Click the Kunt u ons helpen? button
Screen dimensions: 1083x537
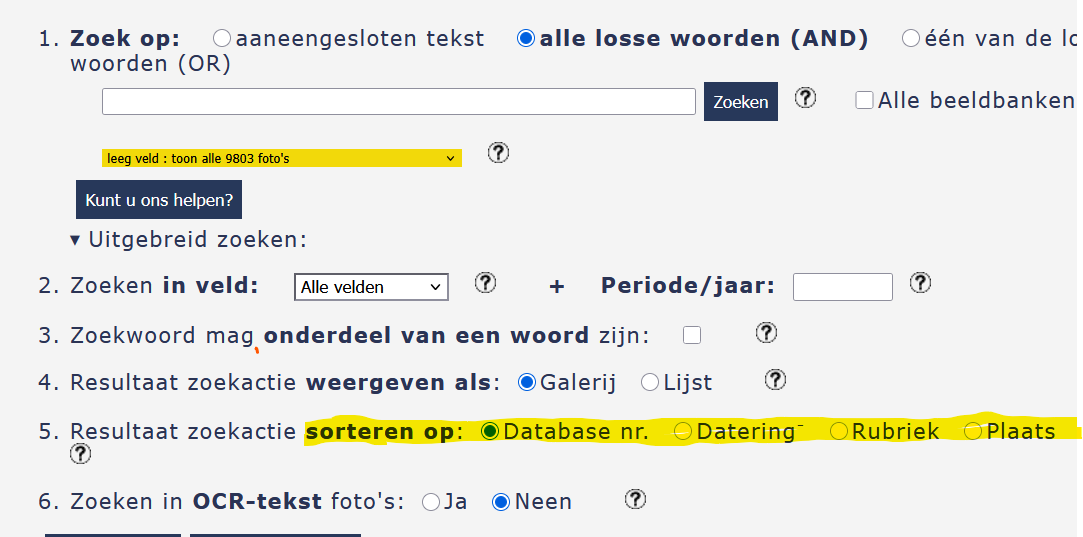159,200
